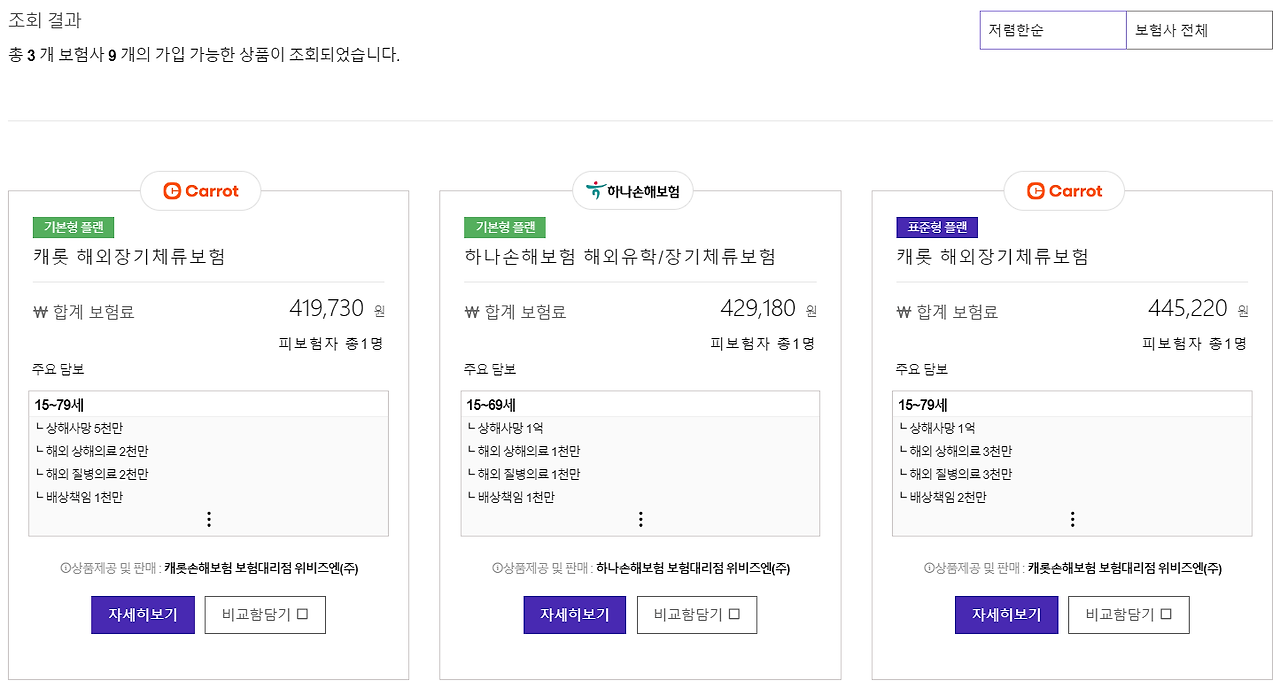Click 자세히보기 on the 하나손해보험 card

[x=574, y=614]
